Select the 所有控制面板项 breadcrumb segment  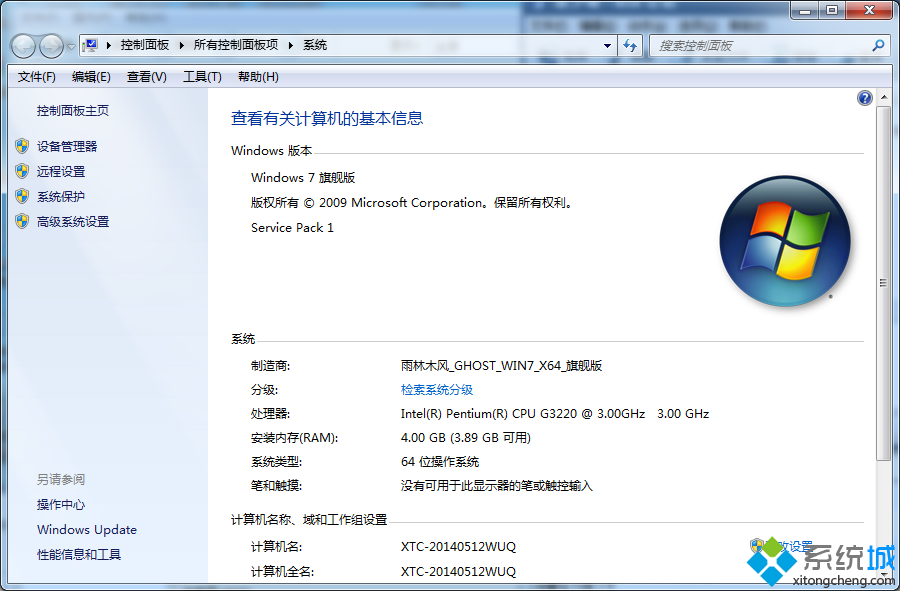coord(236,45)
